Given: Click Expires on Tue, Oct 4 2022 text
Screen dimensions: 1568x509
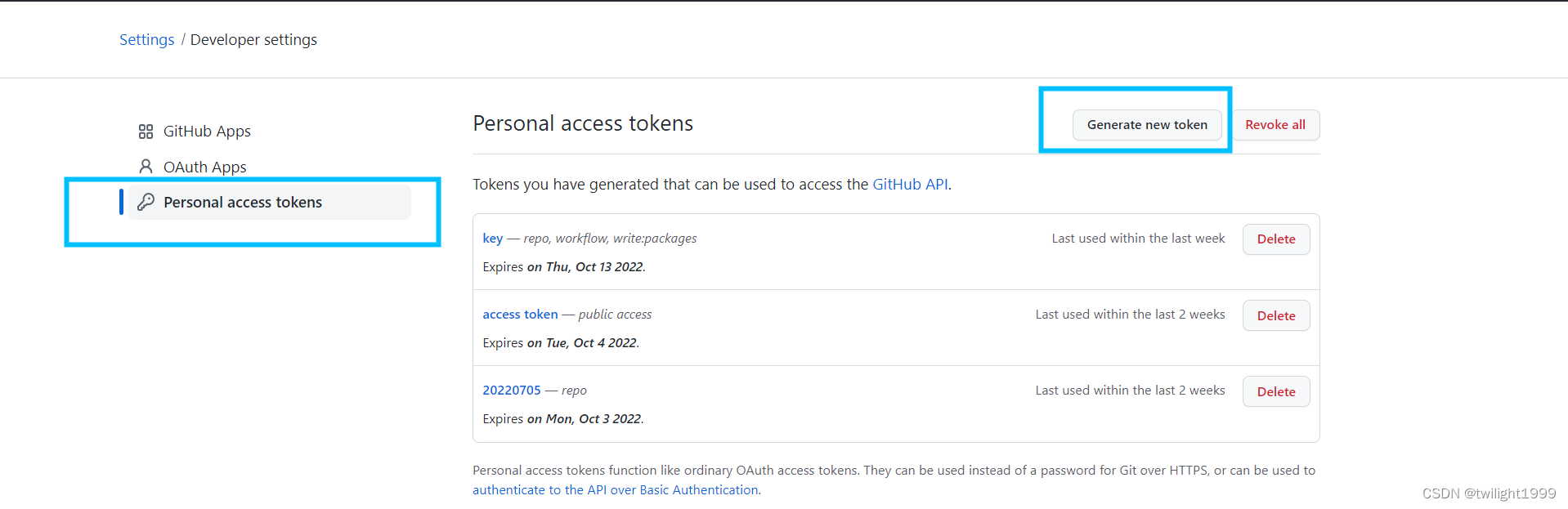Looking at the screenshot, I should pos(561,342).
